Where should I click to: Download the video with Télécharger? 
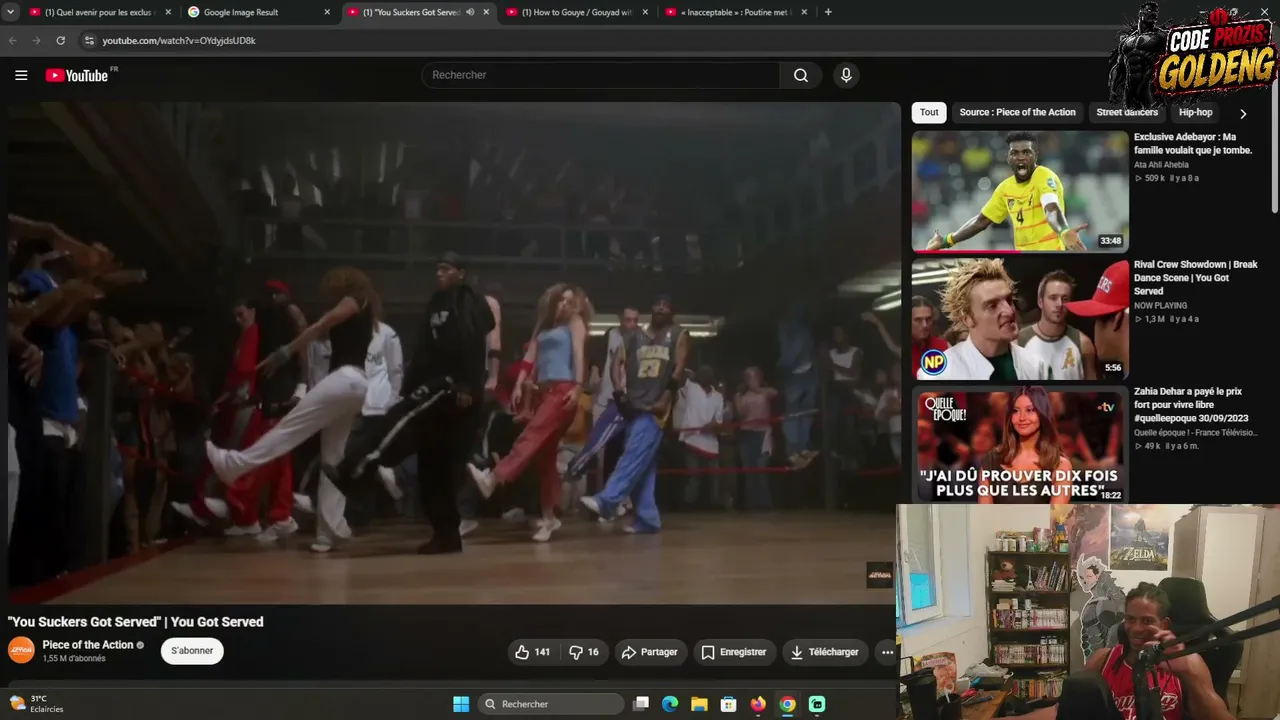point(825,652)
